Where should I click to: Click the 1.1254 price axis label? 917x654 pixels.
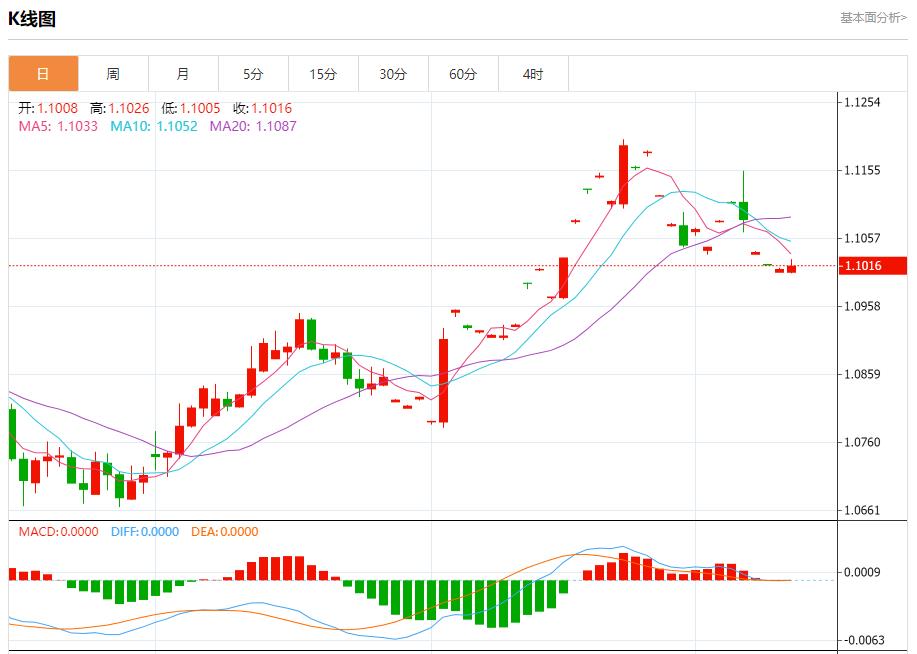(x=862, y=102)
